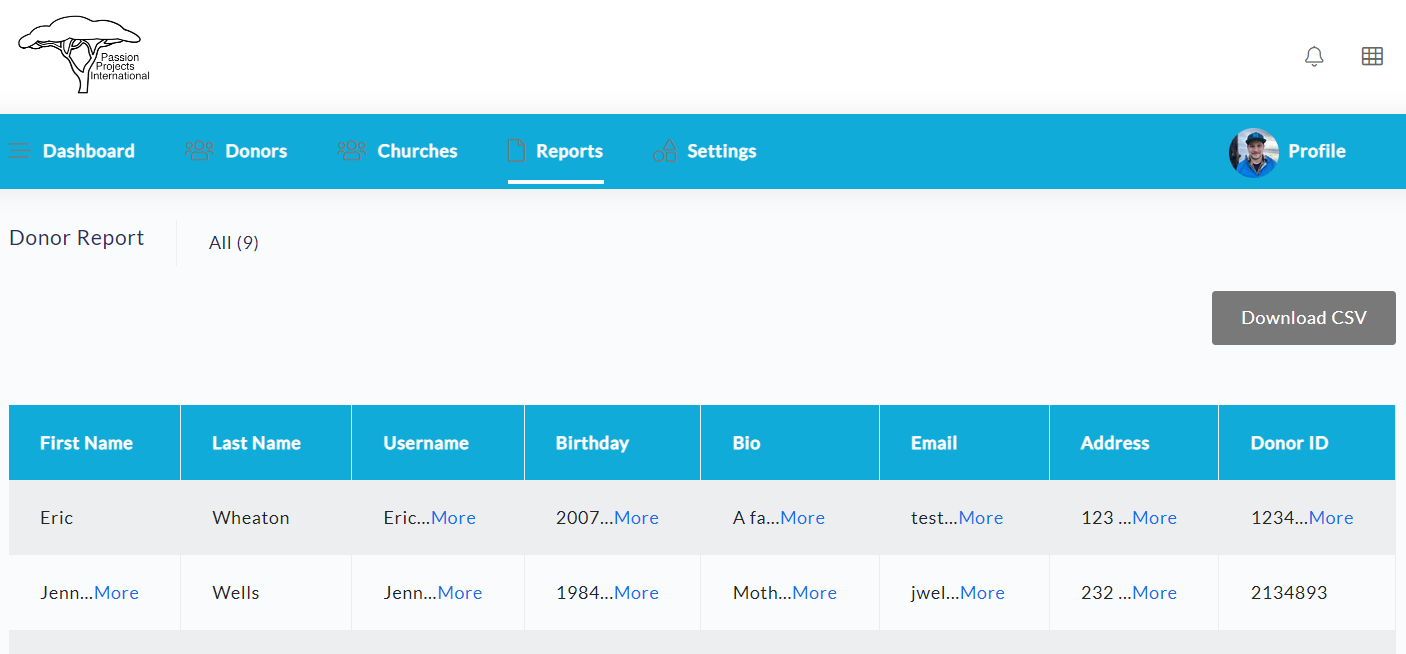Click the group icon beside Churches
Screen dimensions: 1406x654
pos(351,151)
